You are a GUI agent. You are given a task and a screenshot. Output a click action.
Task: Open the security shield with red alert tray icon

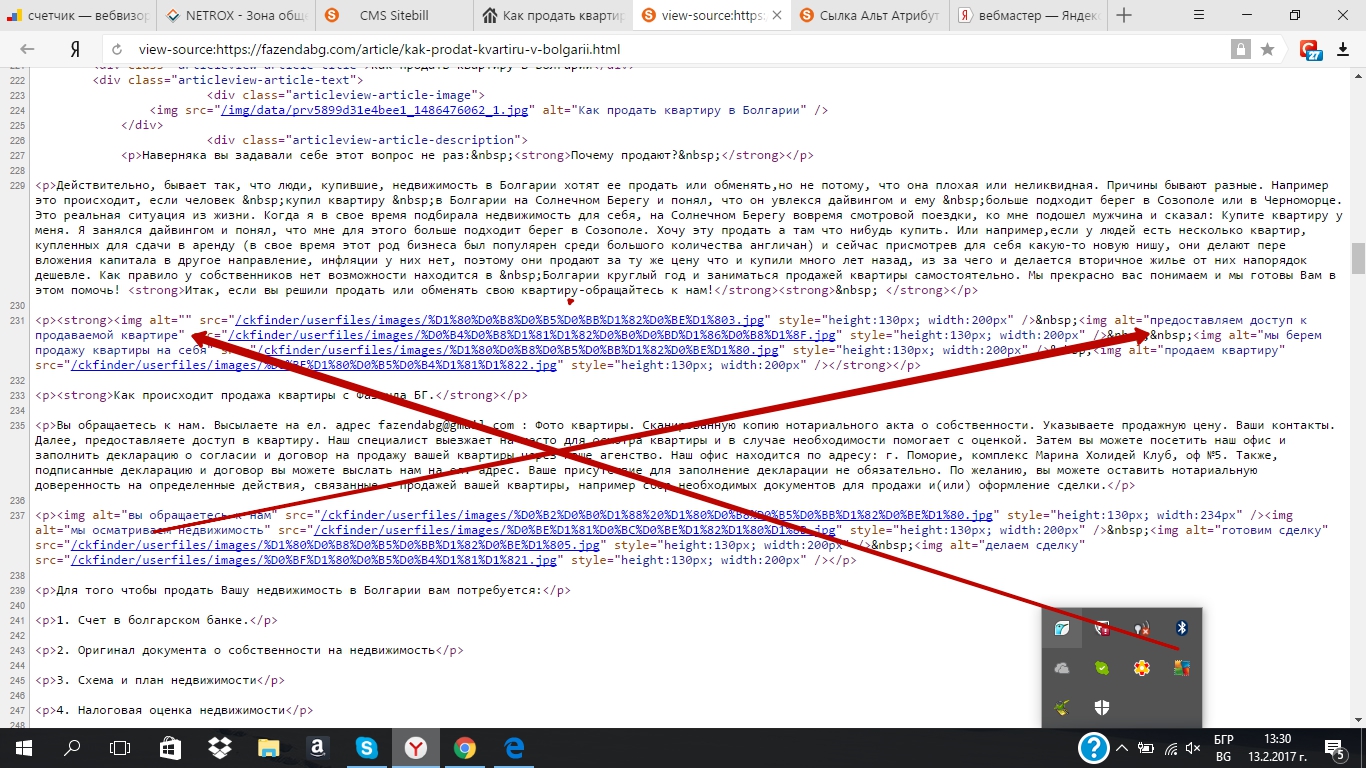tap(1101, 628)
